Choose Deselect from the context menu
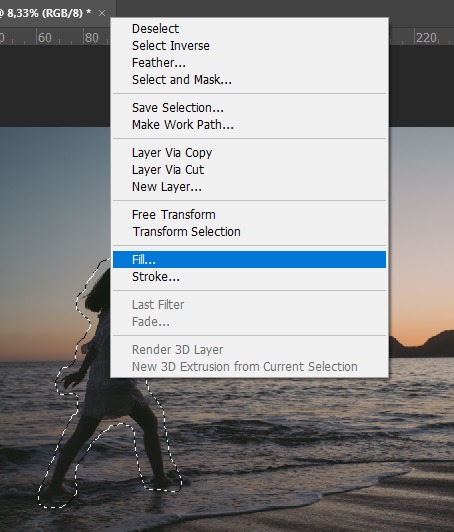This screenshot has height=532, width=454. point(249,29)
